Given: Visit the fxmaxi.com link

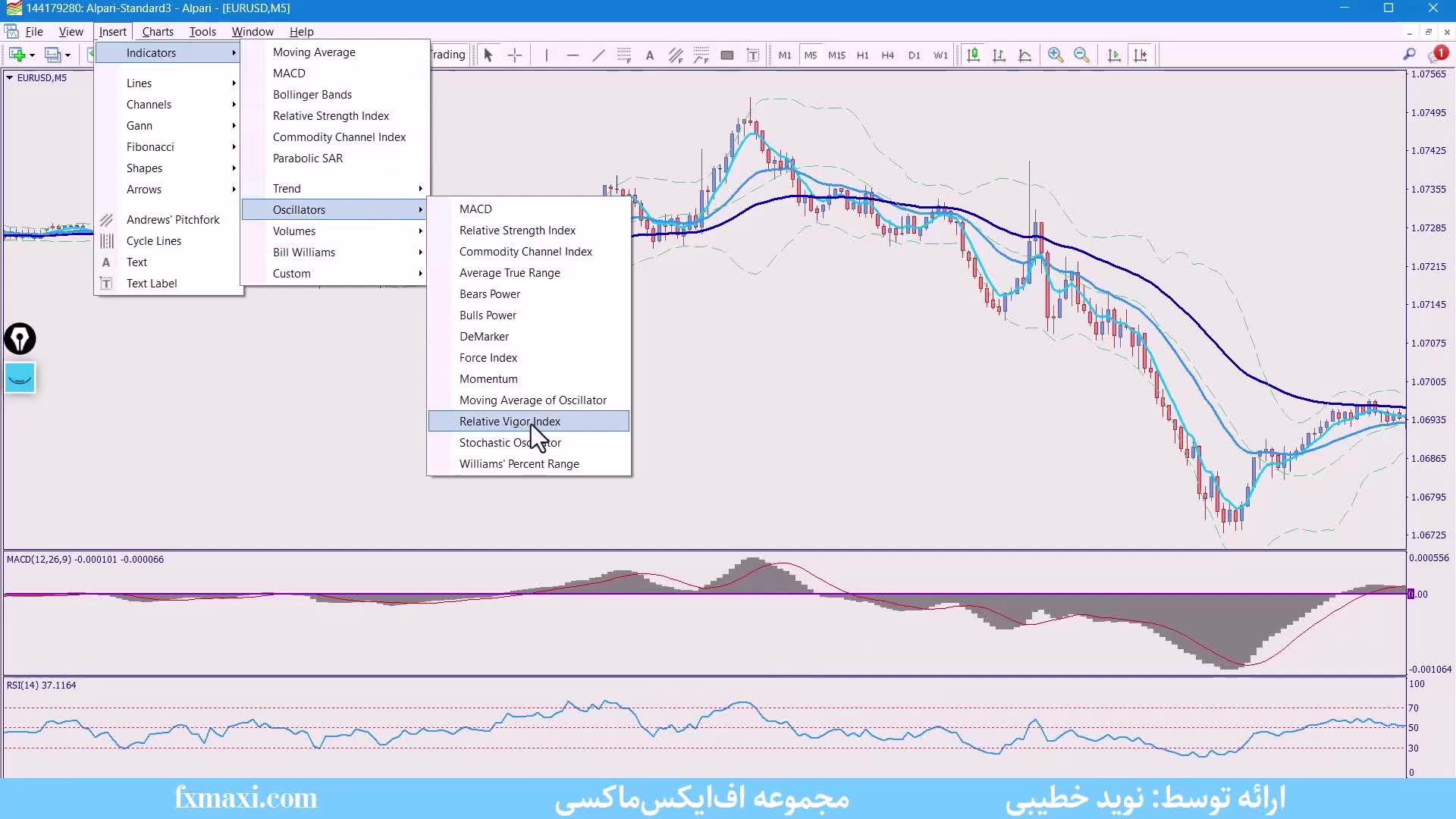Looking at the screenshot, I should pos(246,798).
